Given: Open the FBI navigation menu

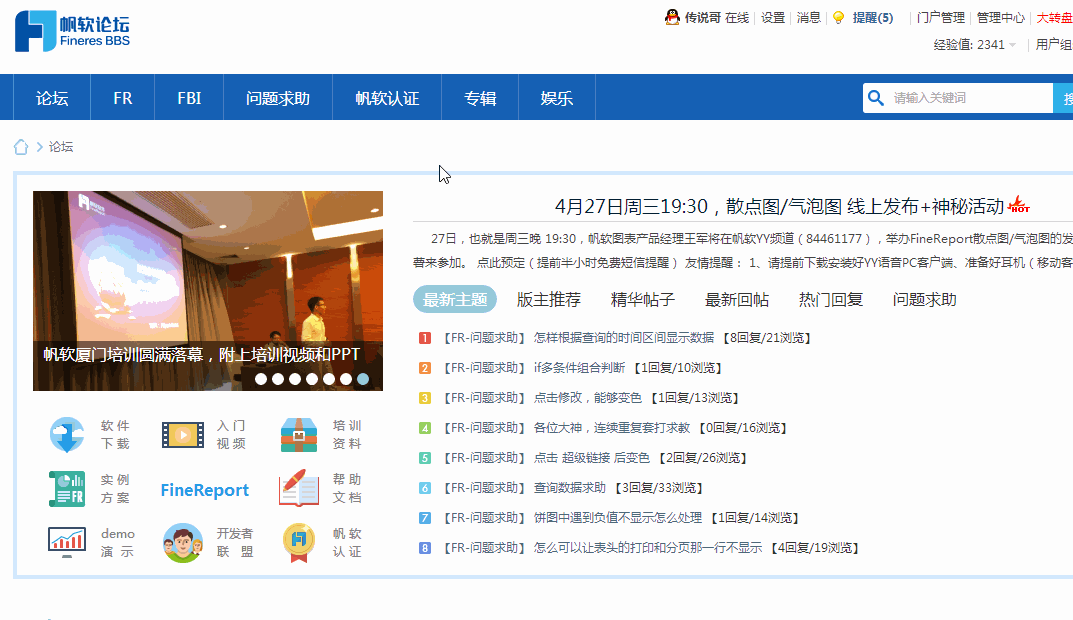Looking at the screenshot, I should click(x=189, y=98).
